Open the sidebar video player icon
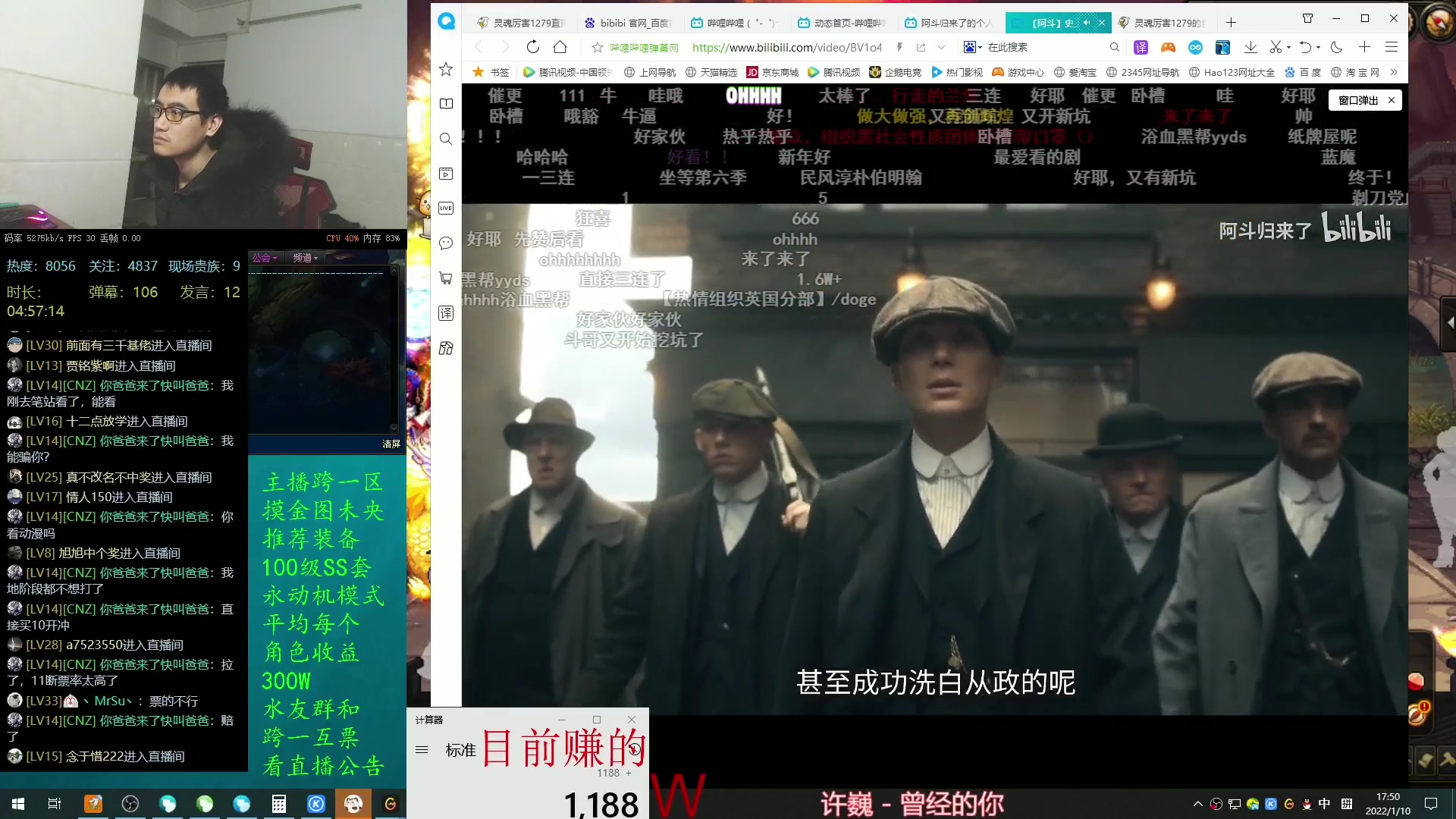1456x819 pixels. pos(446,174)
